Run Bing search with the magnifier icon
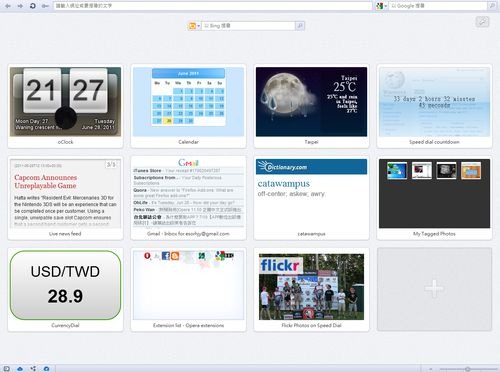The height and width of the screenshot is (372, 500). click(x=300, y=26)
